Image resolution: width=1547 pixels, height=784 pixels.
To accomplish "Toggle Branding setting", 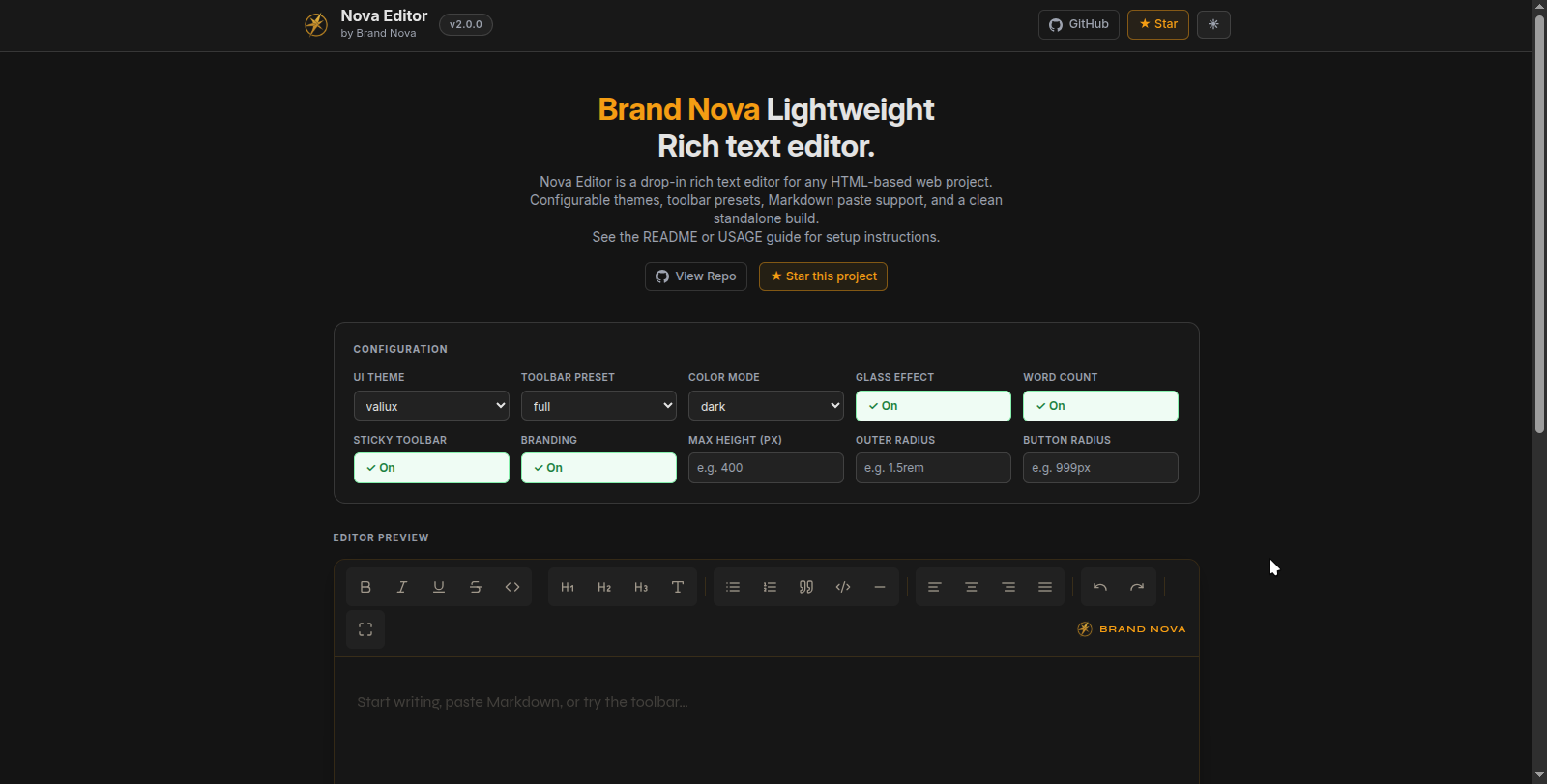I will tap(598, 468).
